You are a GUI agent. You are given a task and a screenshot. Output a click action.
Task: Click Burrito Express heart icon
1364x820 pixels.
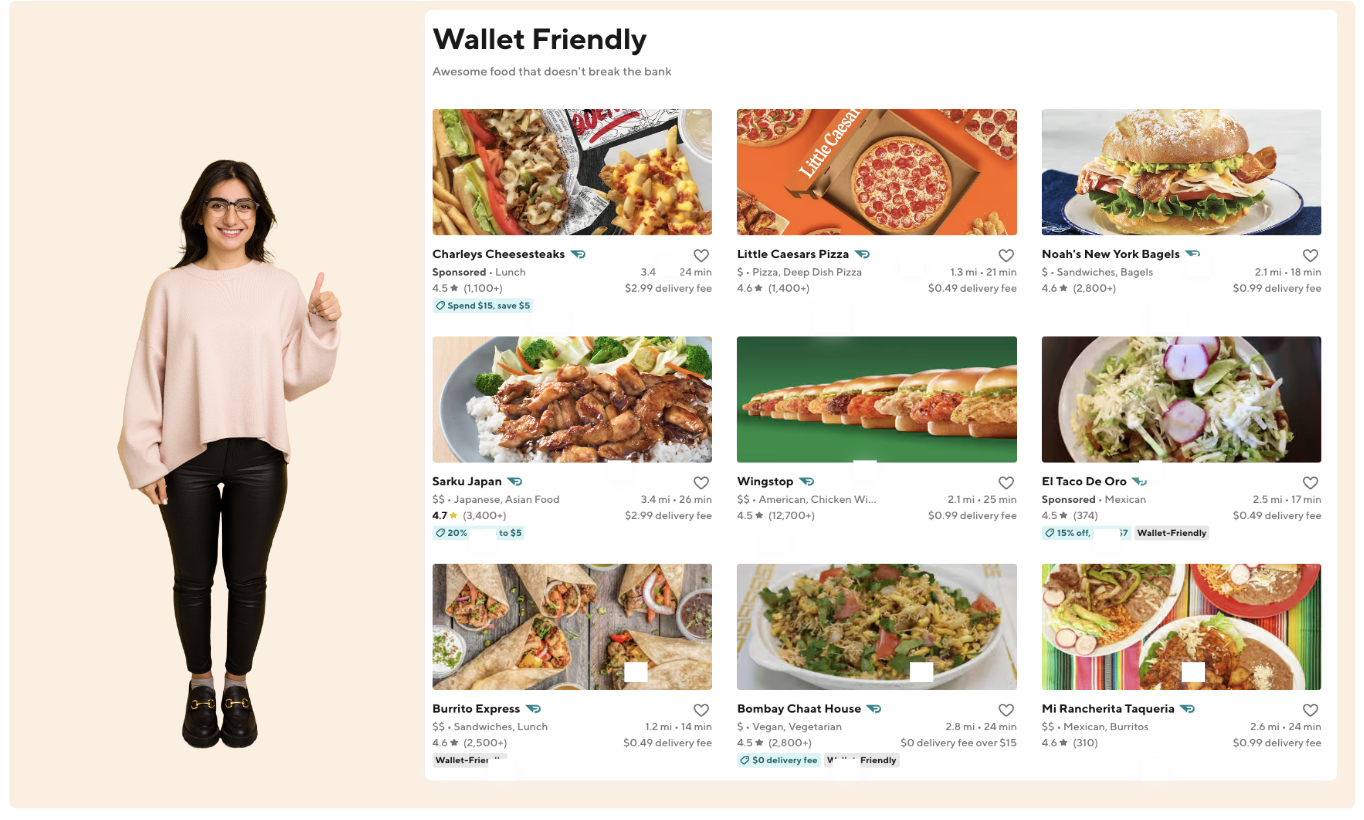click(701, 710)
